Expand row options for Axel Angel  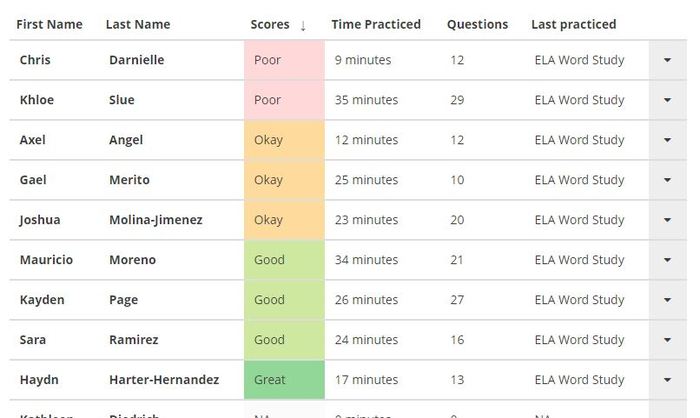667,140
